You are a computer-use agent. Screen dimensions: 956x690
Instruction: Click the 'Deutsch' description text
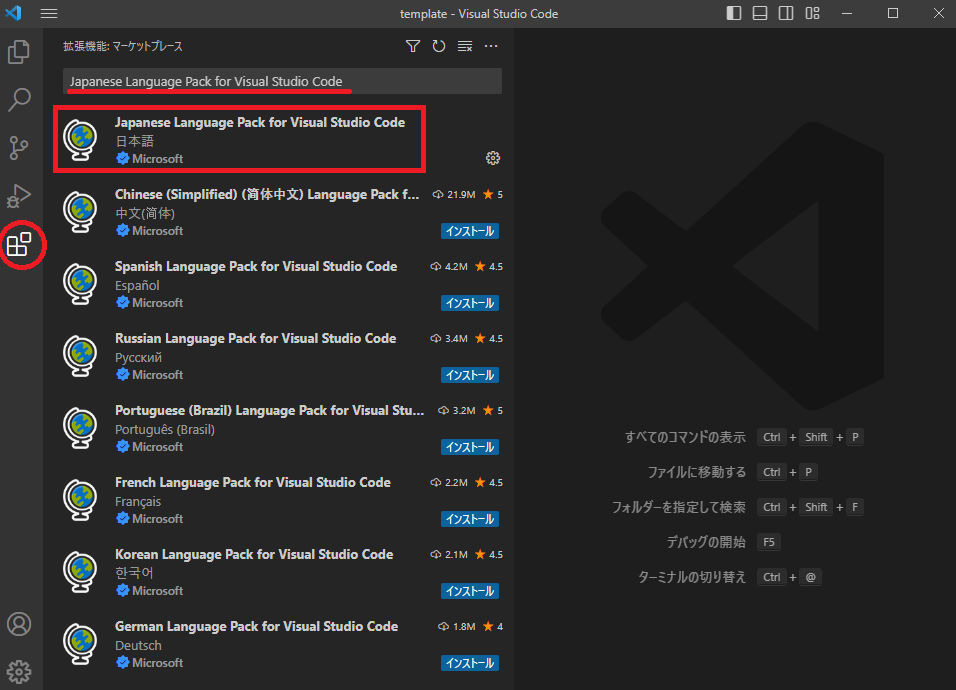pyautogui.click(x=138, y=645)
